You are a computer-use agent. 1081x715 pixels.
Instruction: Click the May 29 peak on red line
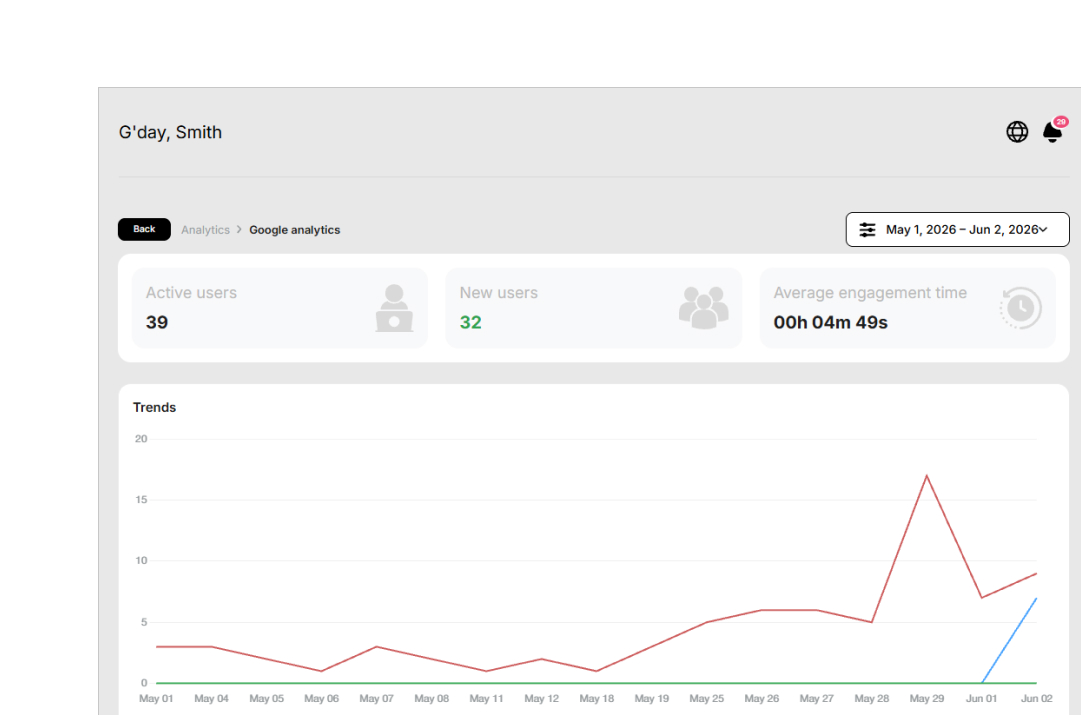[927, 476]
